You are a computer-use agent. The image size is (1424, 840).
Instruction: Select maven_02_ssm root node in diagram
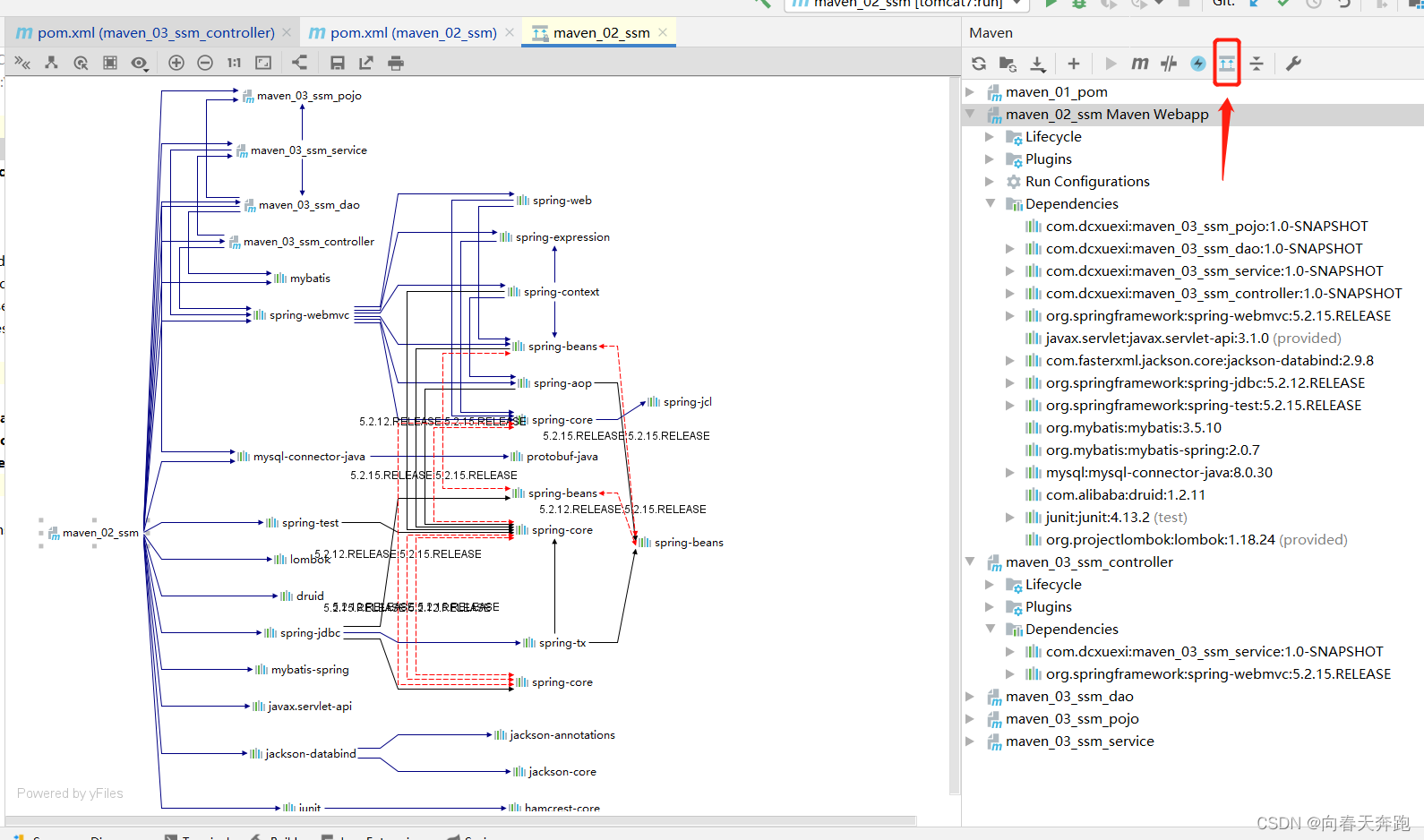93,533
